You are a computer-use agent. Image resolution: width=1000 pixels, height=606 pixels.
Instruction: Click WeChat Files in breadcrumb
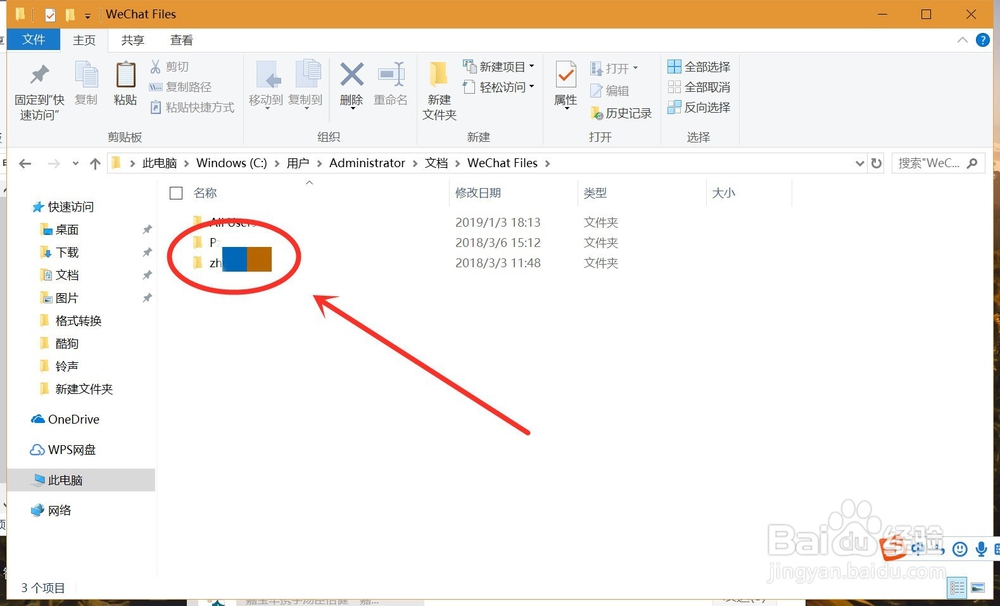pos(503,163)
